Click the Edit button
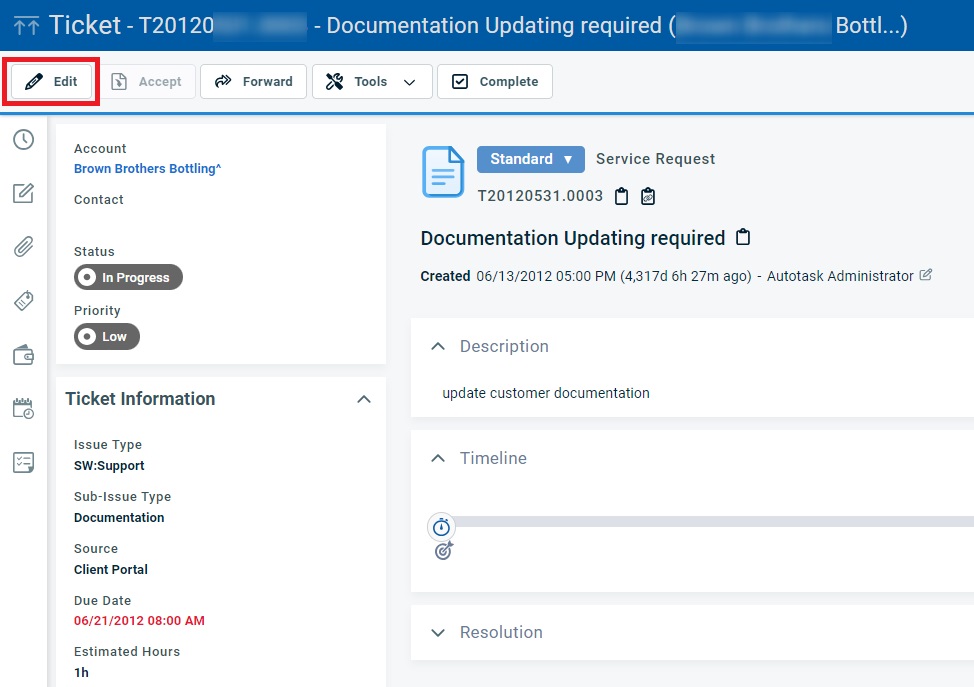 pos(52,82)
